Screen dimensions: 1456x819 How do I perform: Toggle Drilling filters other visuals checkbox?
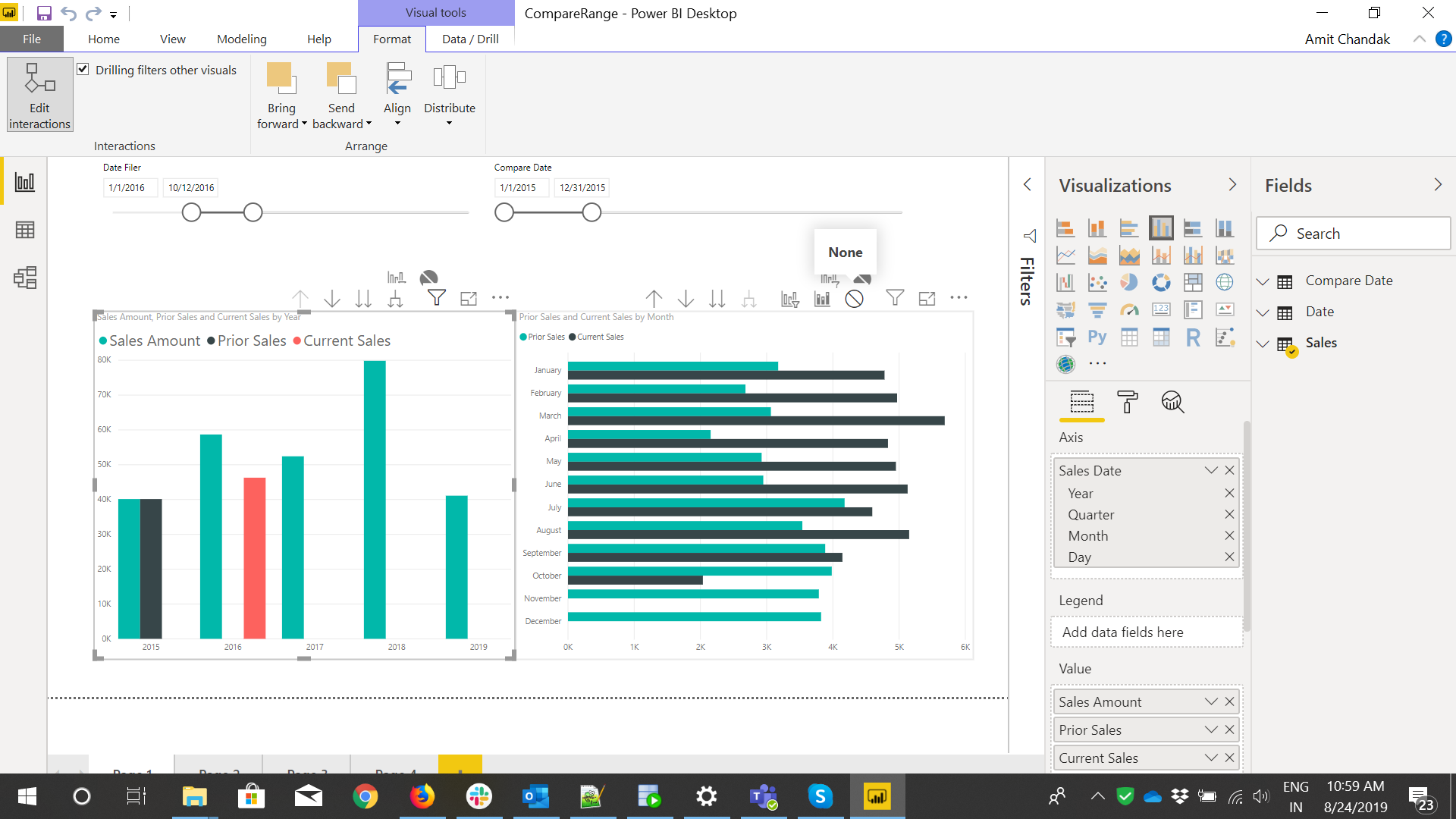(x=83, y=70)
